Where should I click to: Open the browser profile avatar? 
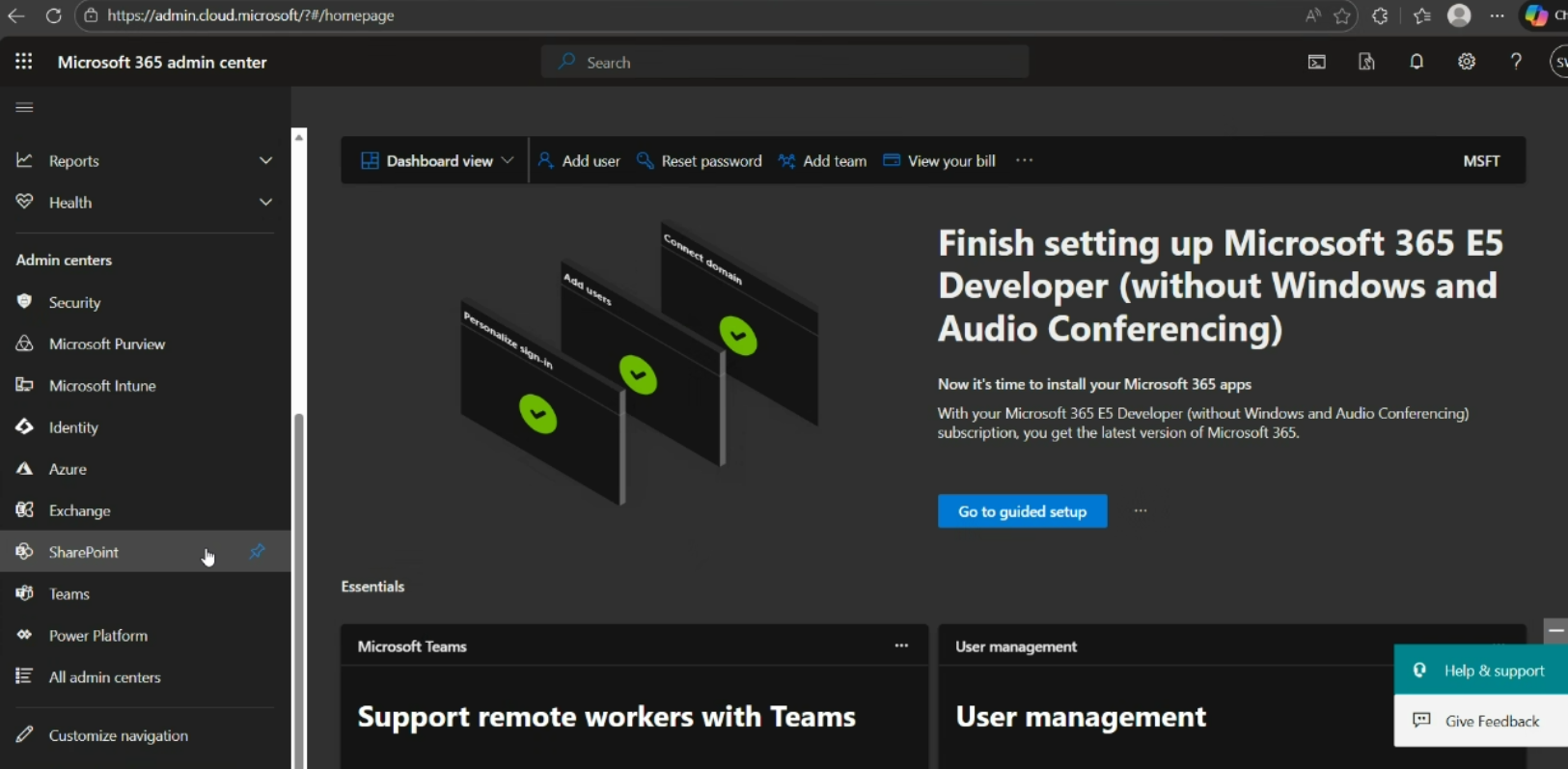1459,15
